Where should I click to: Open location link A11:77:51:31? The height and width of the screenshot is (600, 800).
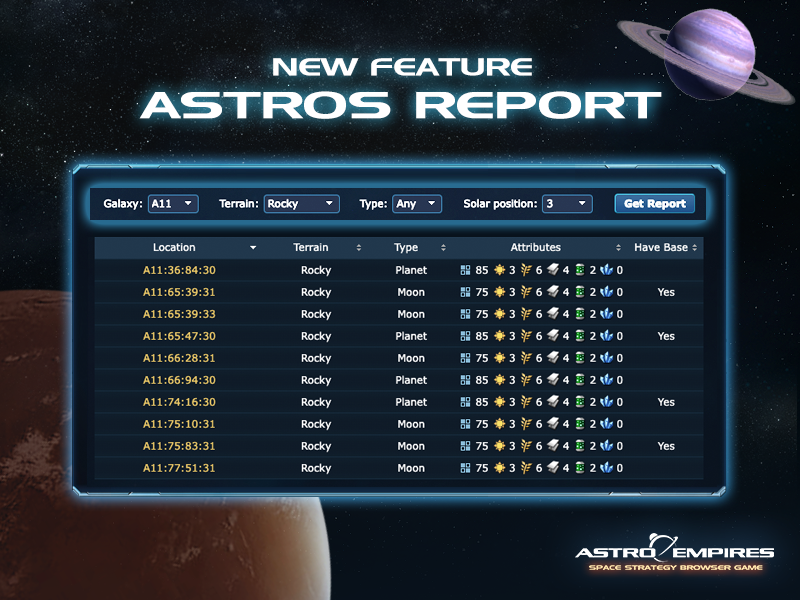tap(179, 467)
